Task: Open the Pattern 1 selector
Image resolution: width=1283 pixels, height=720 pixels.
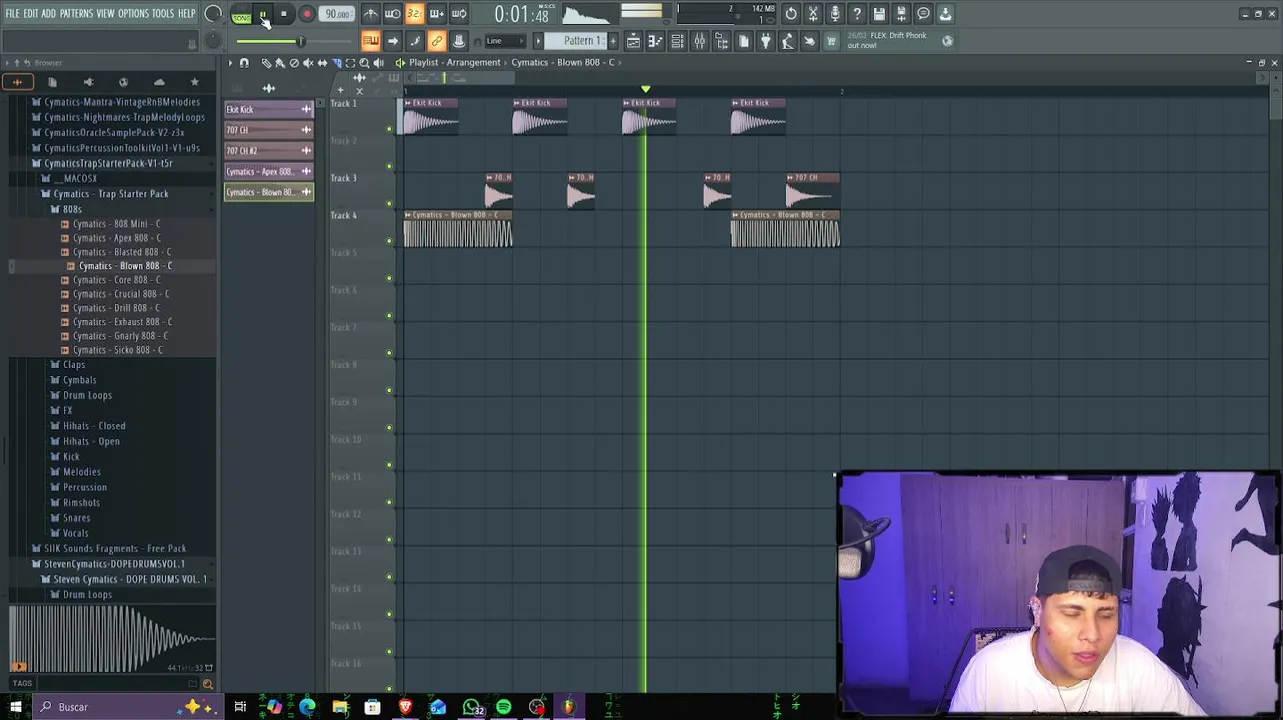Action: (x=575, y=41)
